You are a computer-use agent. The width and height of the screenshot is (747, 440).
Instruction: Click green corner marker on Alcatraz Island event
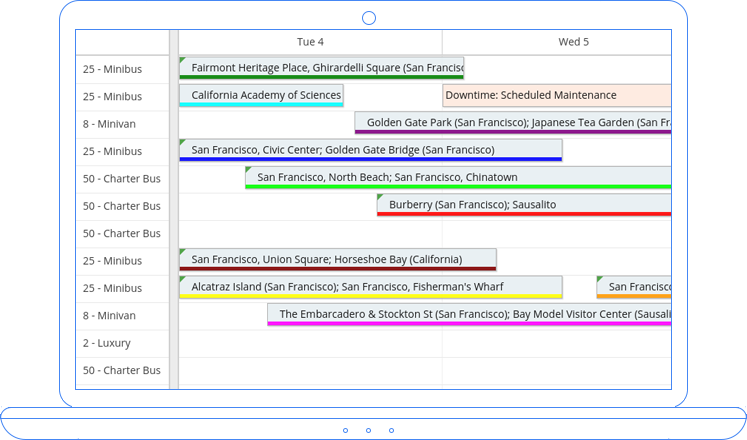pyautogui.click(x=182, y=279)
